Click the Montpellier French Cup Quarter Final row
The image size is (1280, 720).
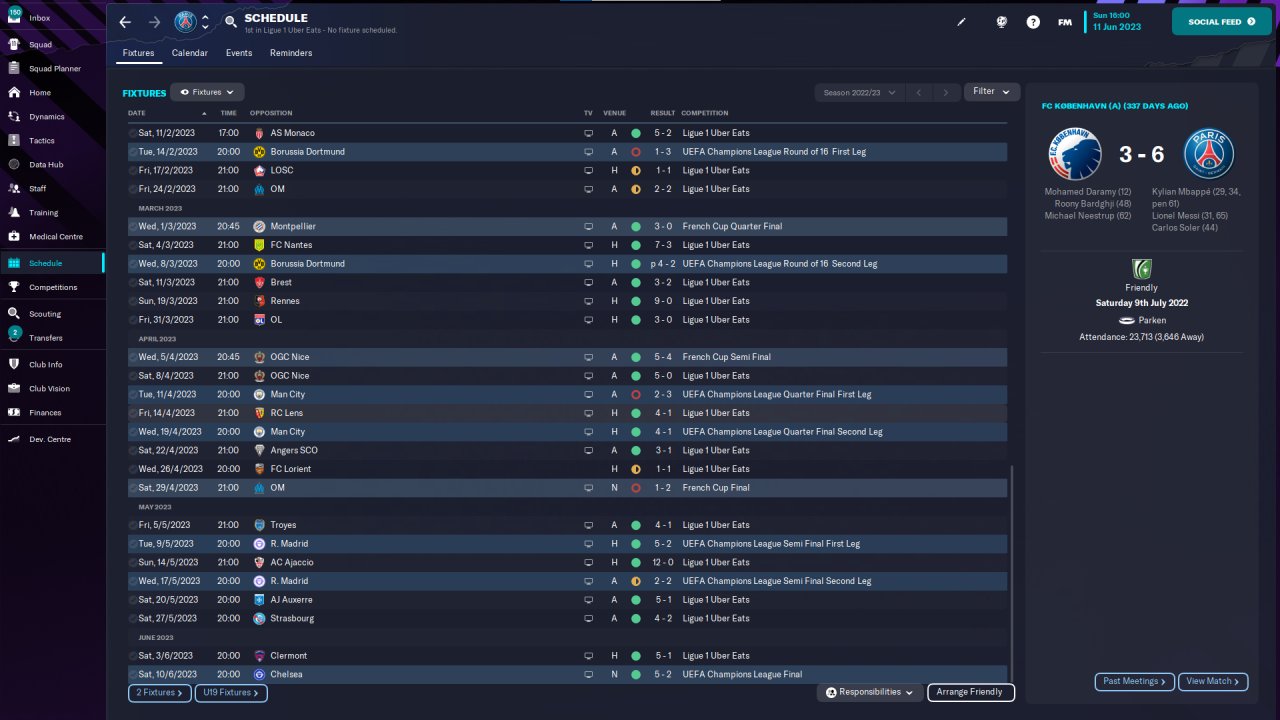click(x=567, y=226)
